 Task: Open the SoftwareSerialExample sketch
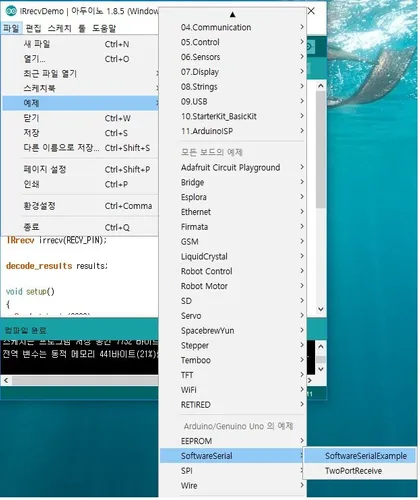tap(360, 456)
